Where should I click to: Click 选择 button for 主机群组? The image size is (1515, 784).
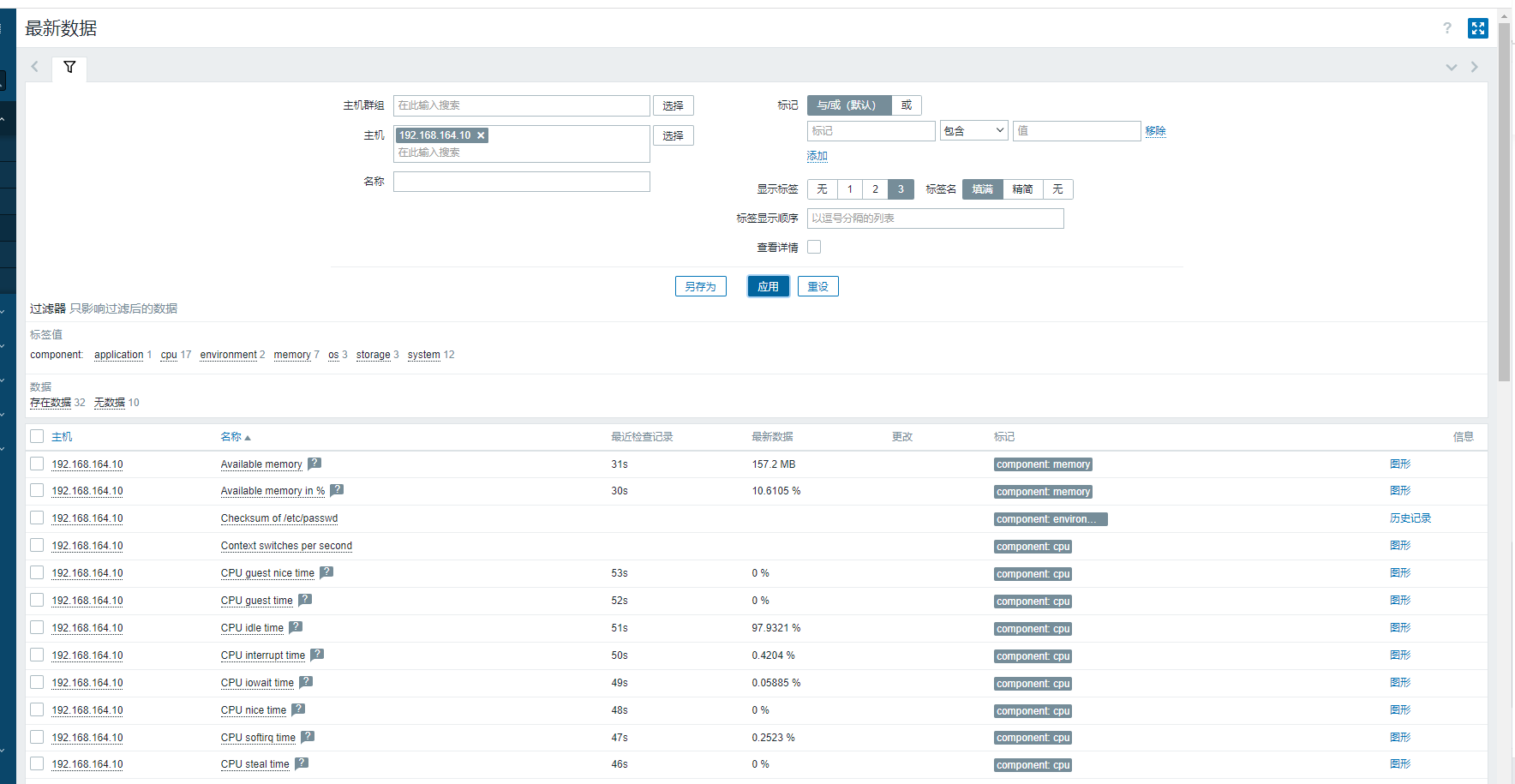click(x=674, y=105)
